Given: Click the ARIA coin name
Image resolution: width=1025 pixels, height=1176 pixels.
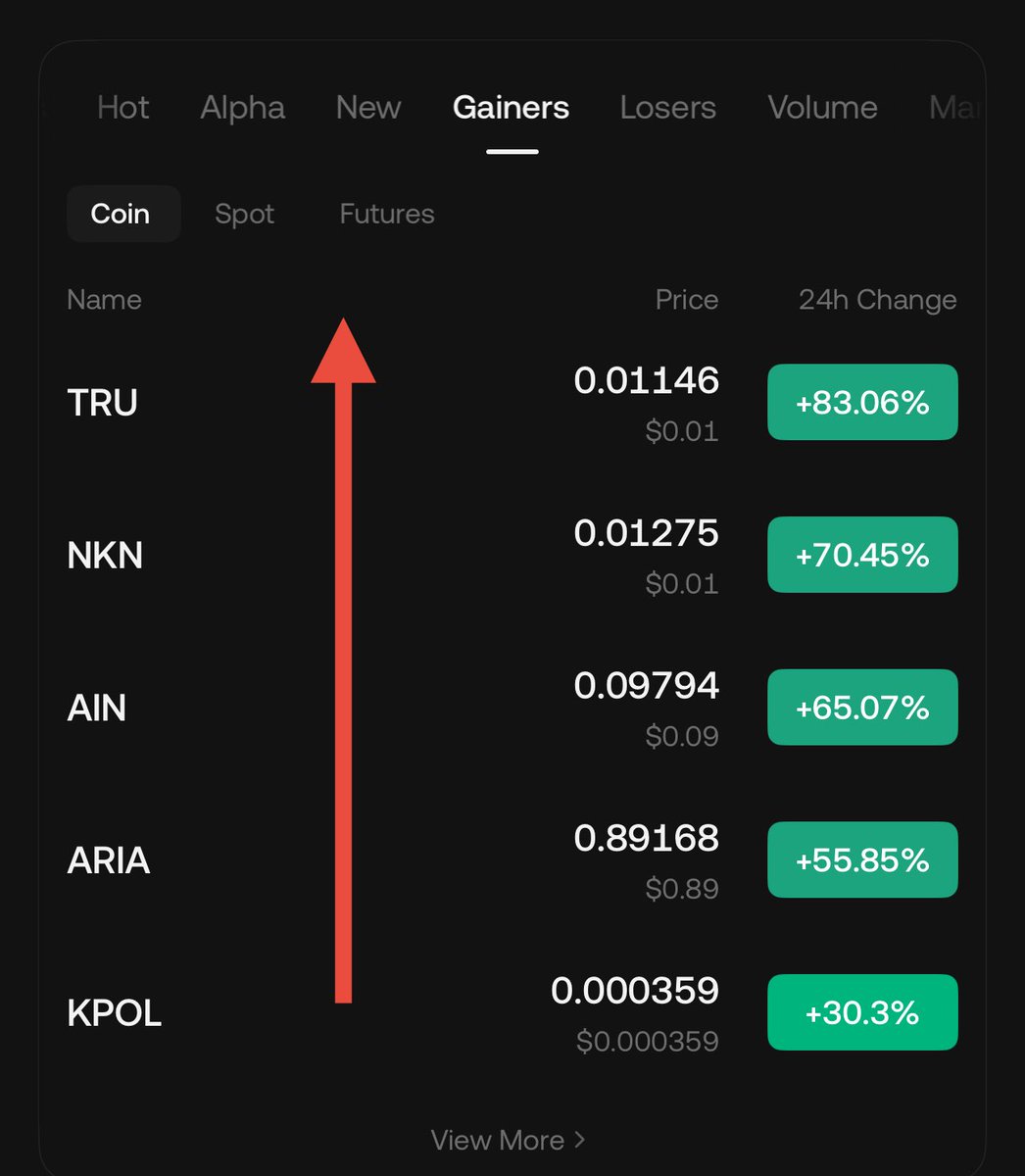Looking at the screenshot, I should coord(108,860).
